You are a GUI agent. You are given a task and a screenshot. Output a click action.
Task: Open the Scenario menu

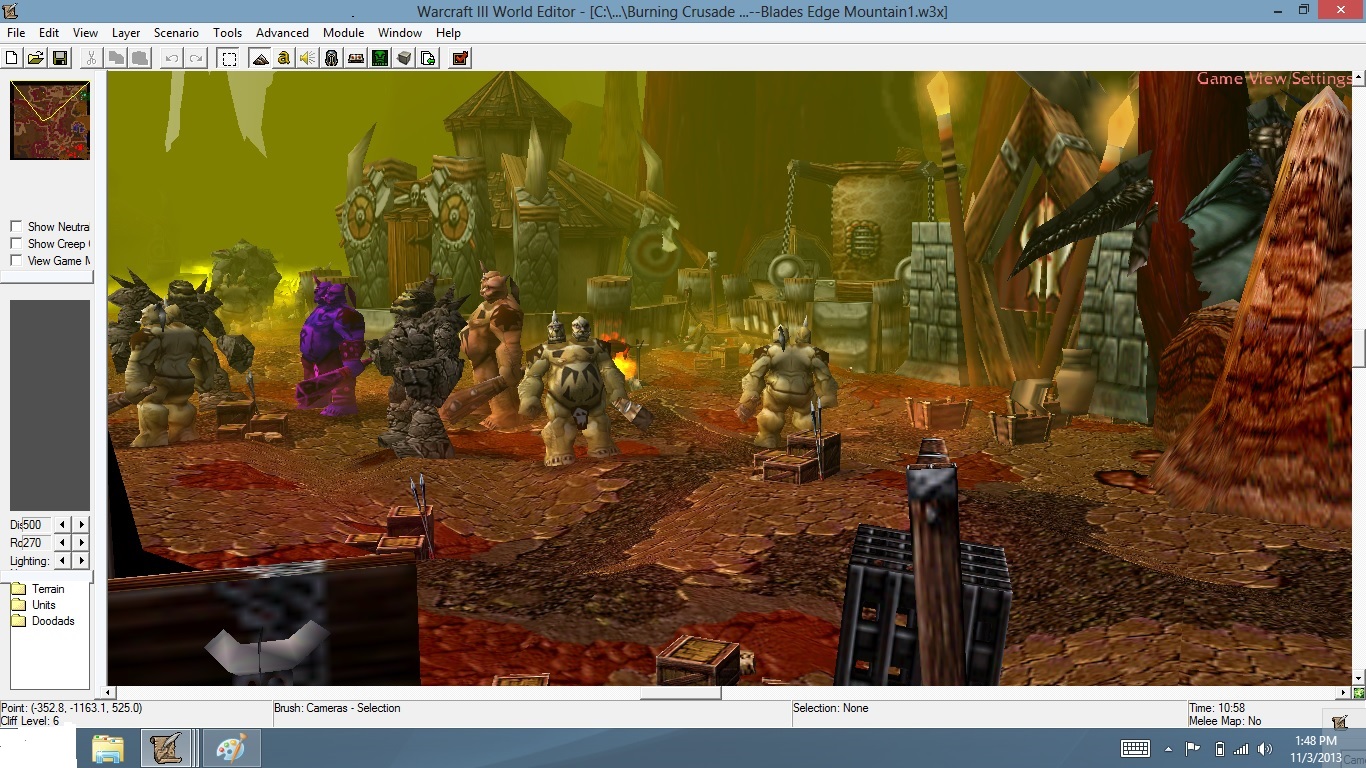[176, 33]
